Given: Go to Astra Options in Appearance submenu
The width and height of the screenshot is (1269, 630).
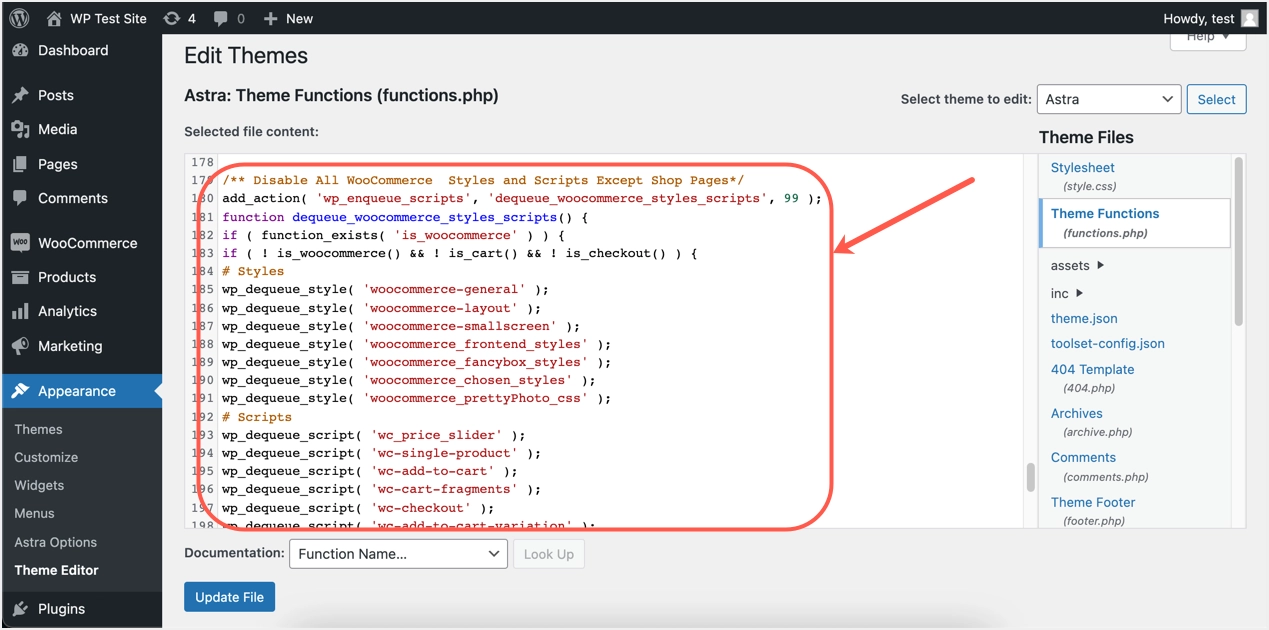Looking at the screenshot, I should (56, 542).
